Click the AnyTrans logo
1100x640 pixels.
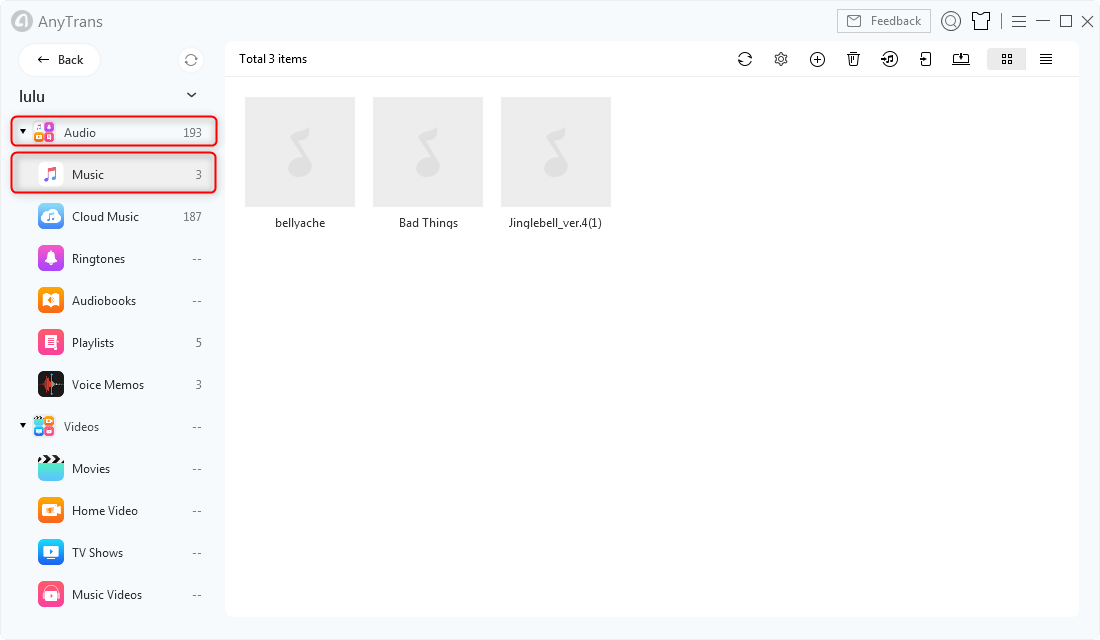tap(22, 21)
